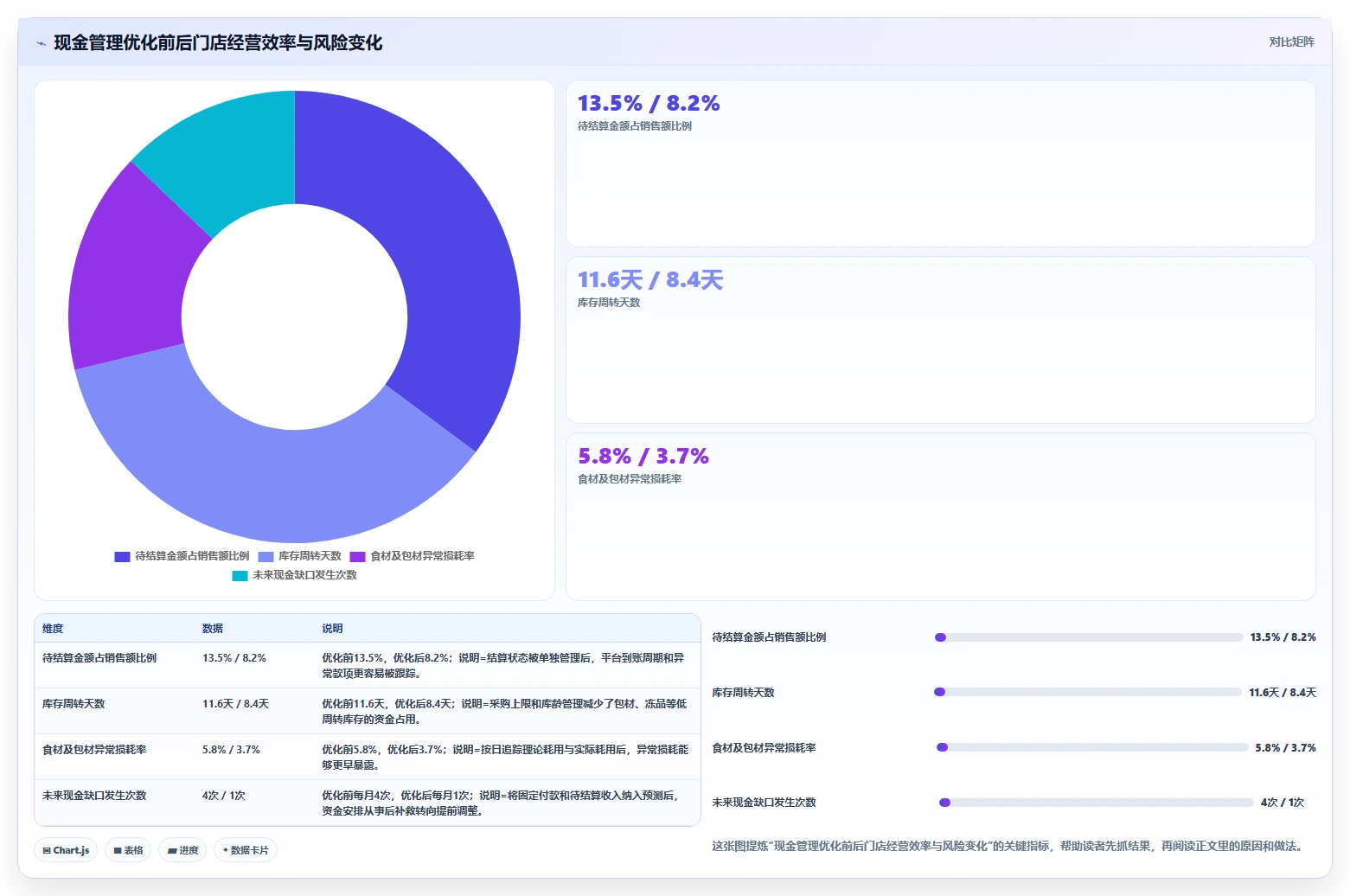Screen dimensions: 1350x896
Task: Click progress bar for 库存周转天数
Action: pos(1088,692)
